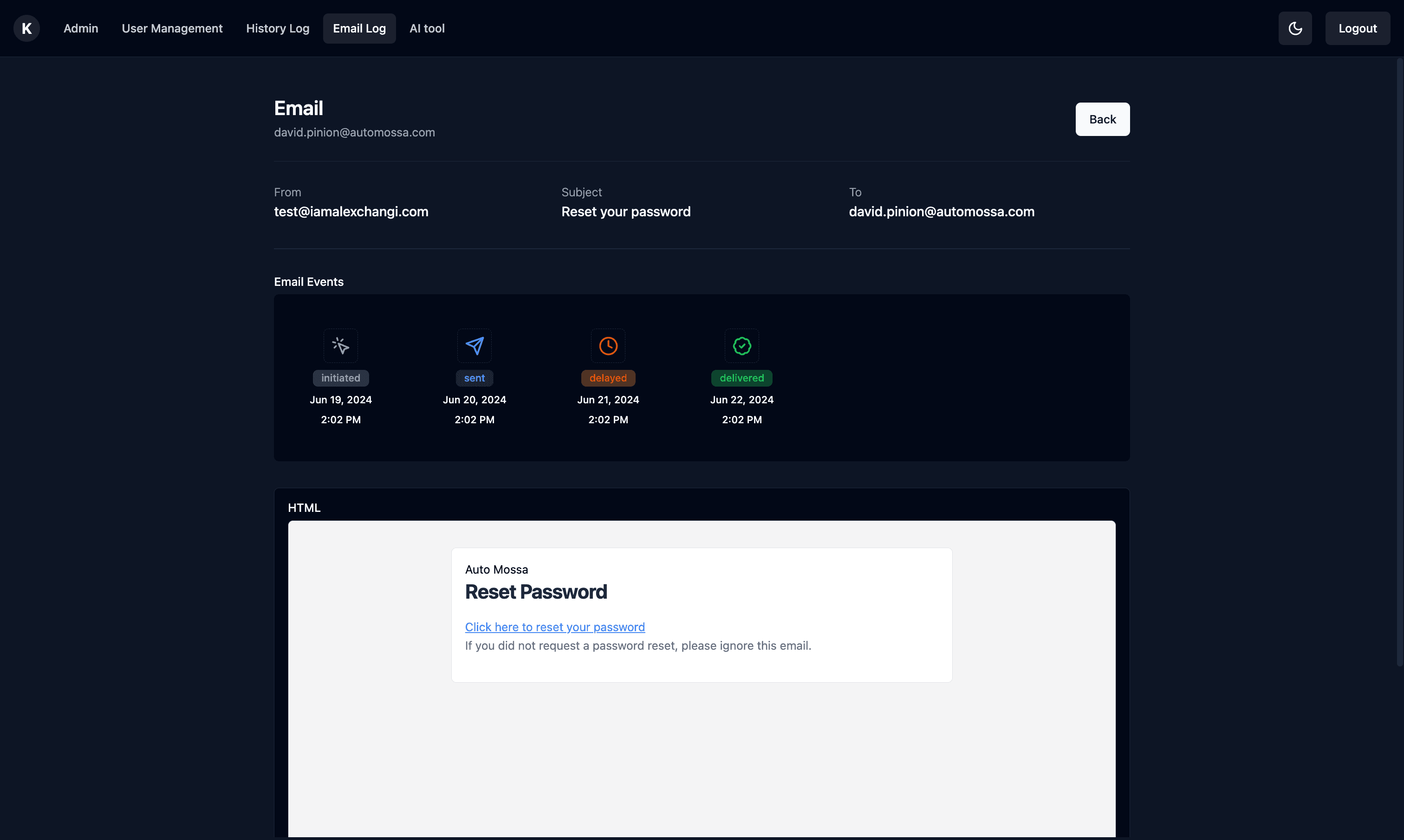This screenshot has height=840, width=1404.
Task: Click the sent event paper plane icon
Action: click(x=474, y=345)
